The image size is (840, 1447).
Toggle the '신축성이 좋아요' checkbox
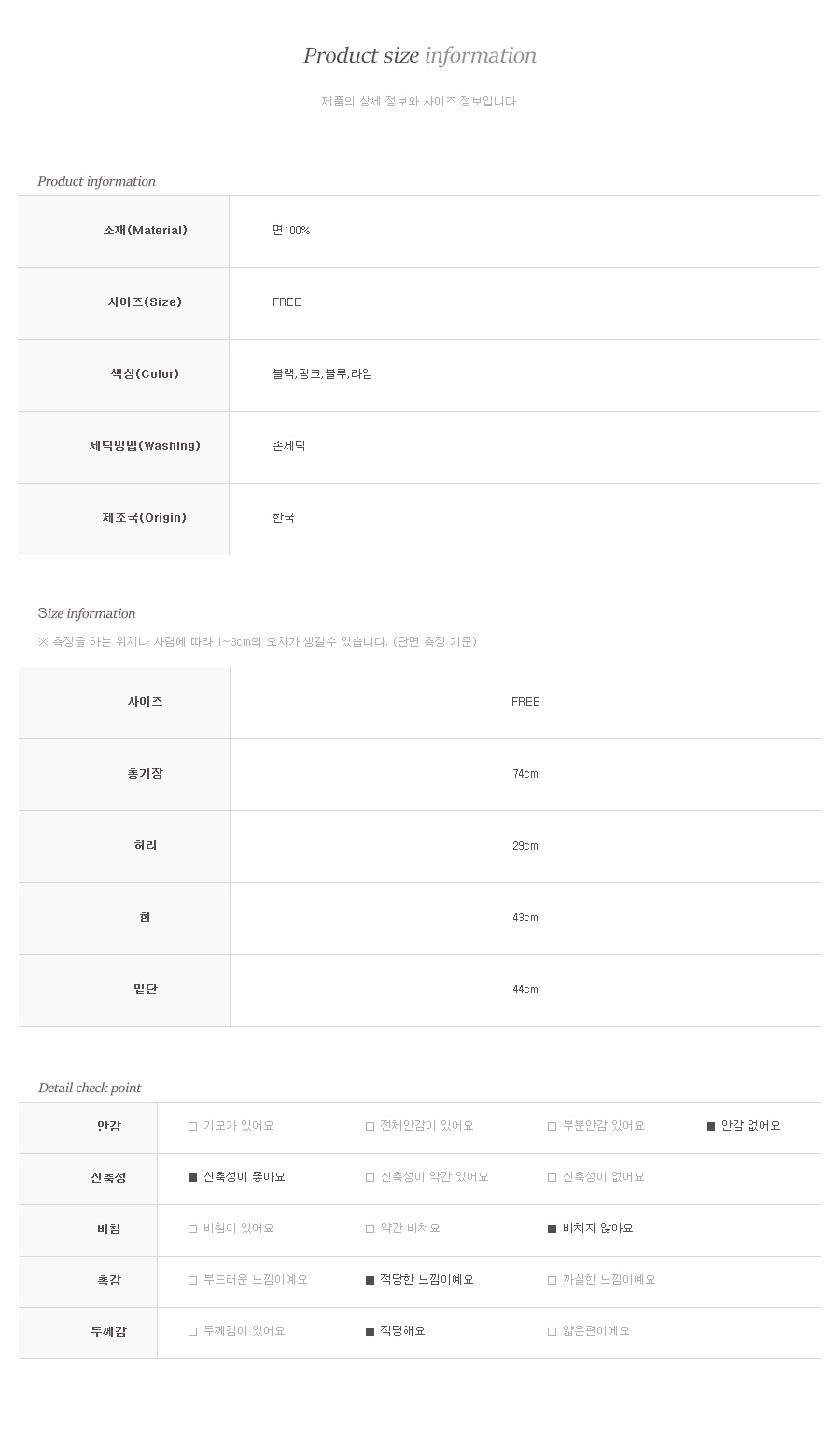[193, 1178]
